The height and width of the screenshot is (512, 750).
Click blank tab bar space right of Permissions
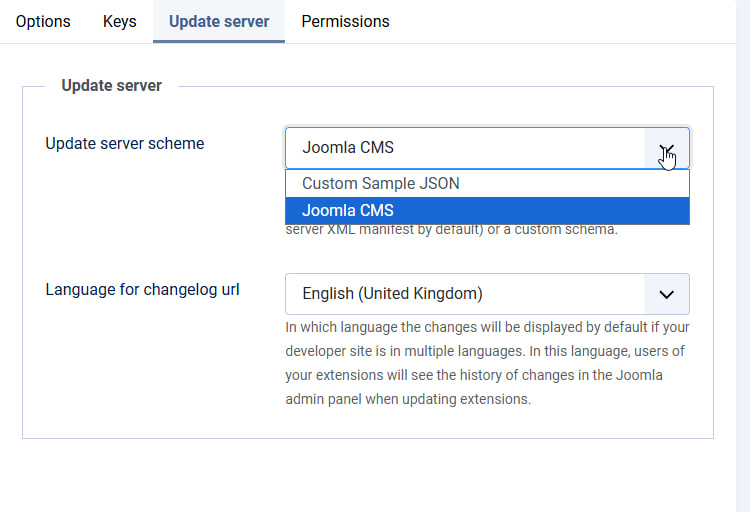[560, 21]
